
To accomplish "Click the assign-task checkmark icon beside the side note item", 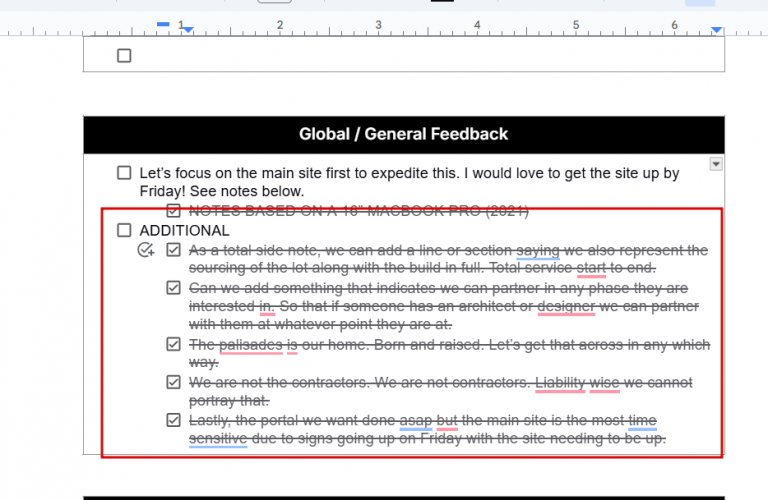I will pyautogui.click(x=145, y=250).
